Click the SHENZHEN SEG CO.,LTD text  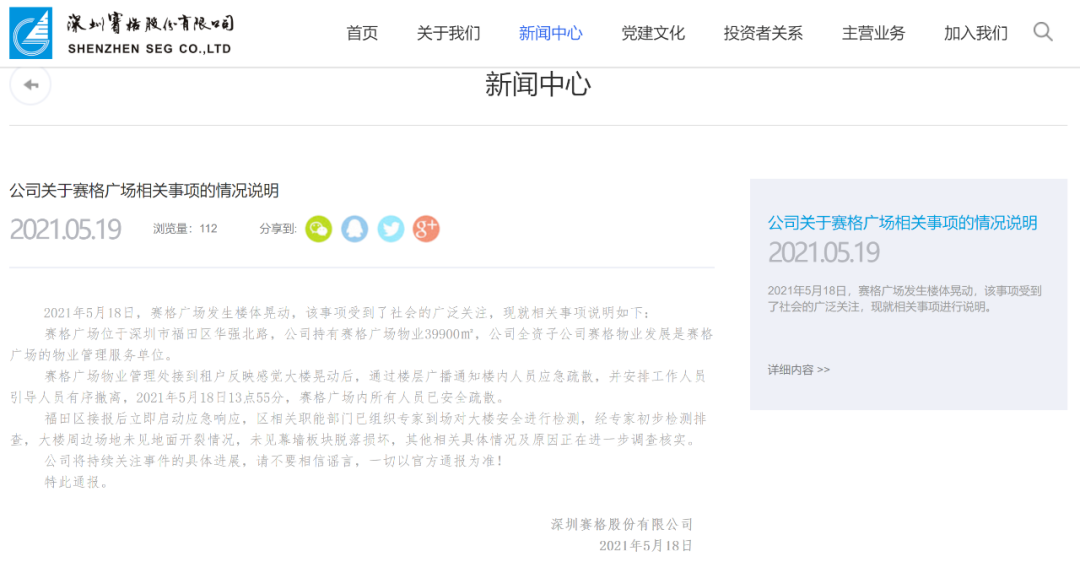tap(149, 49)
